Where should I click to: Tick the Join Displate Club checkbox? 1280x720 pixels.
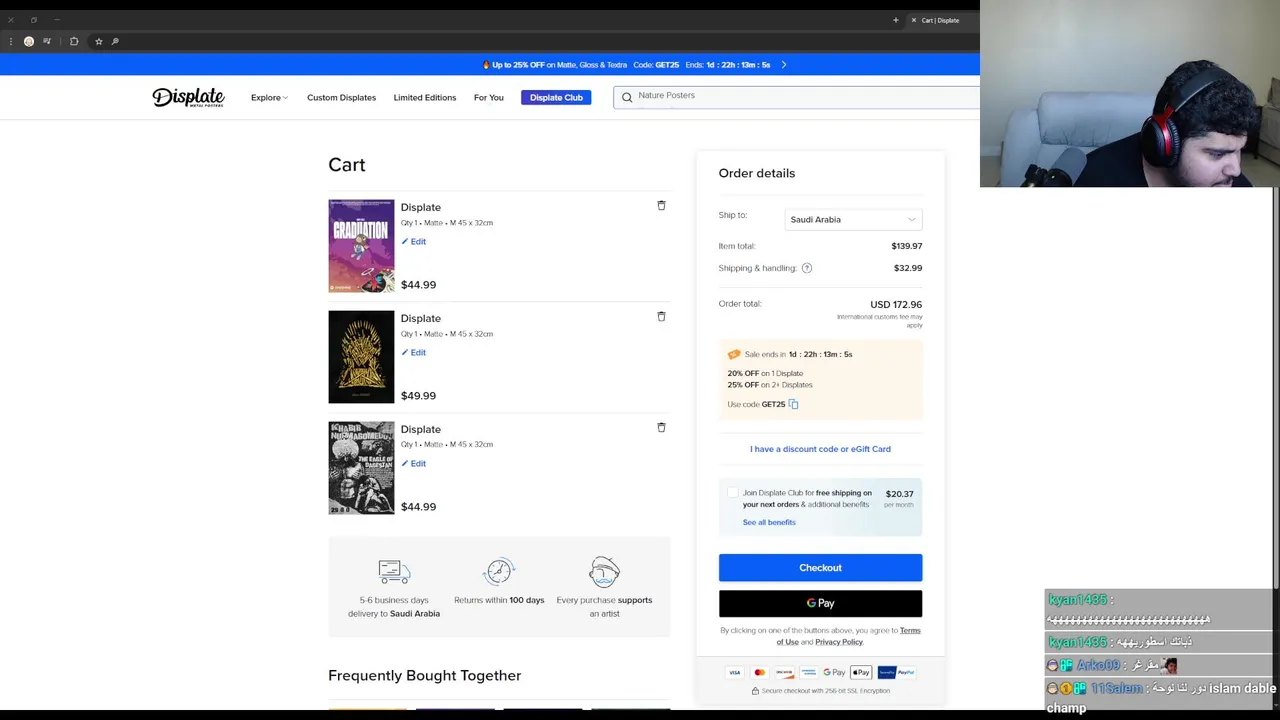[732, 492]
